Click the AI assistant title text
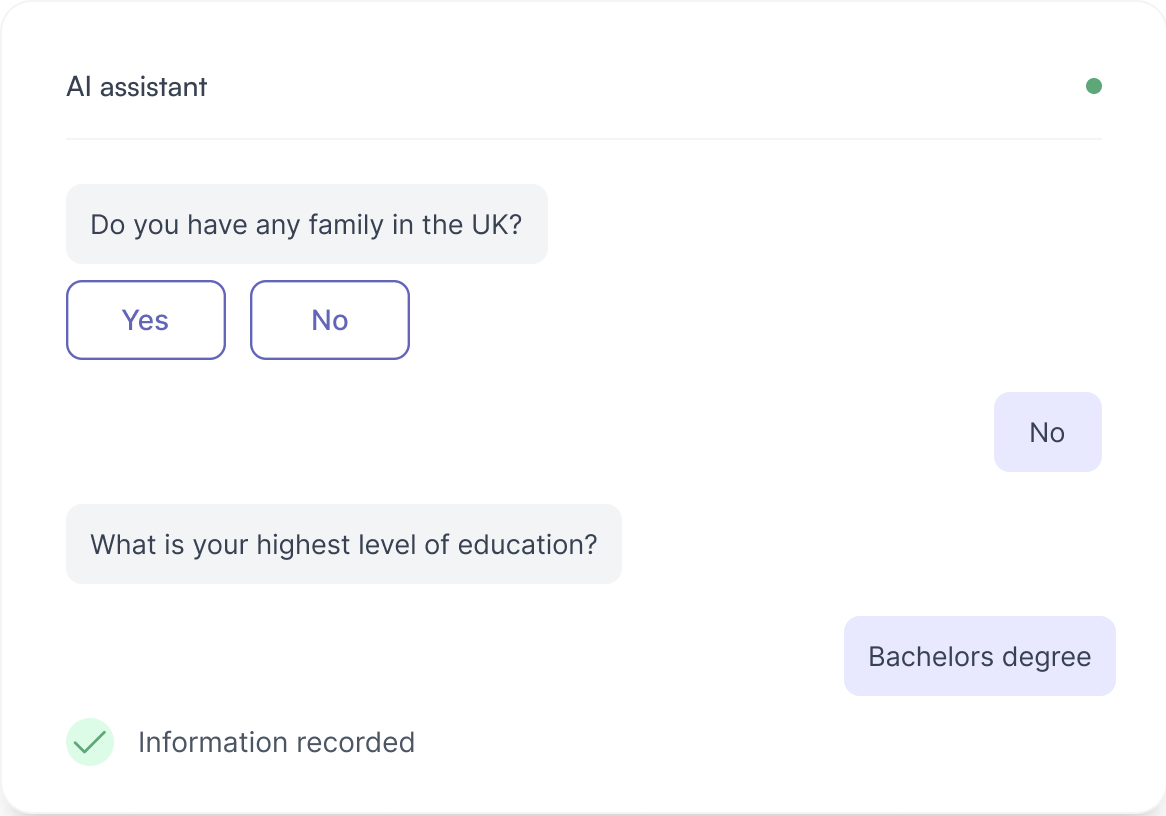Screen dimensions: 1166x816 tap(136, 87)
